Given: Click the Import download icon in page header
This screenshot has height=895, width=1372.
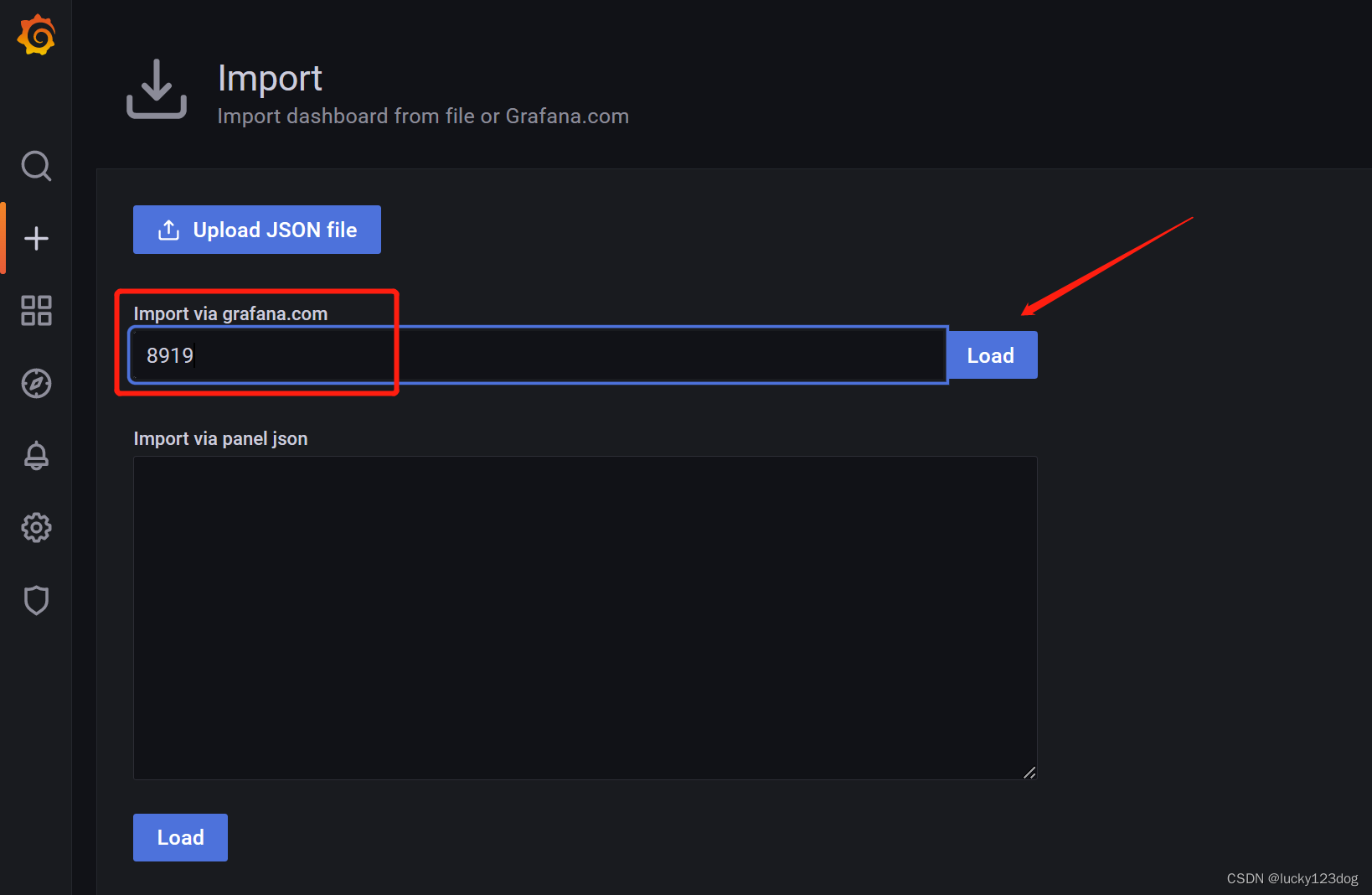Looking at the screenshot, I should tap(157, 89).
